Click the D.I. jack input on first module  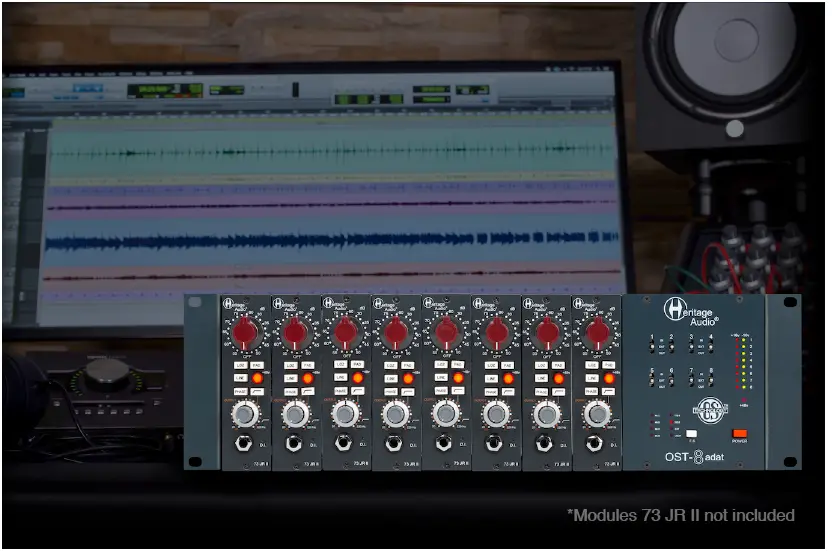point(244,443)
